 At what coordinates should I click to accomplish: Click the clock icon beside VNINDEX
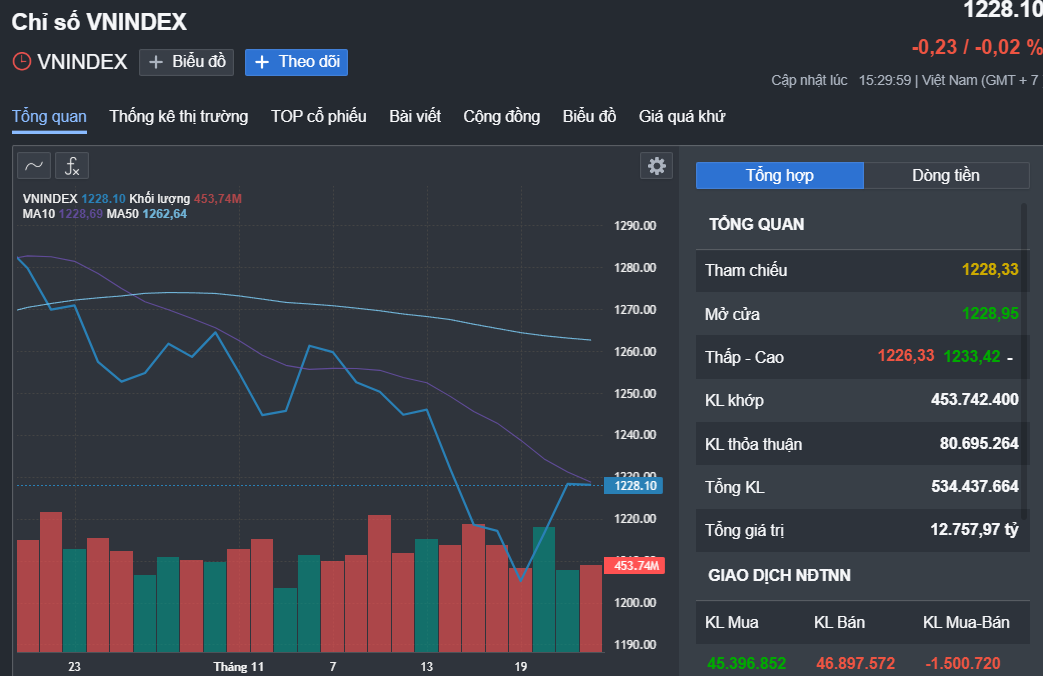click(x=22, y=62)
